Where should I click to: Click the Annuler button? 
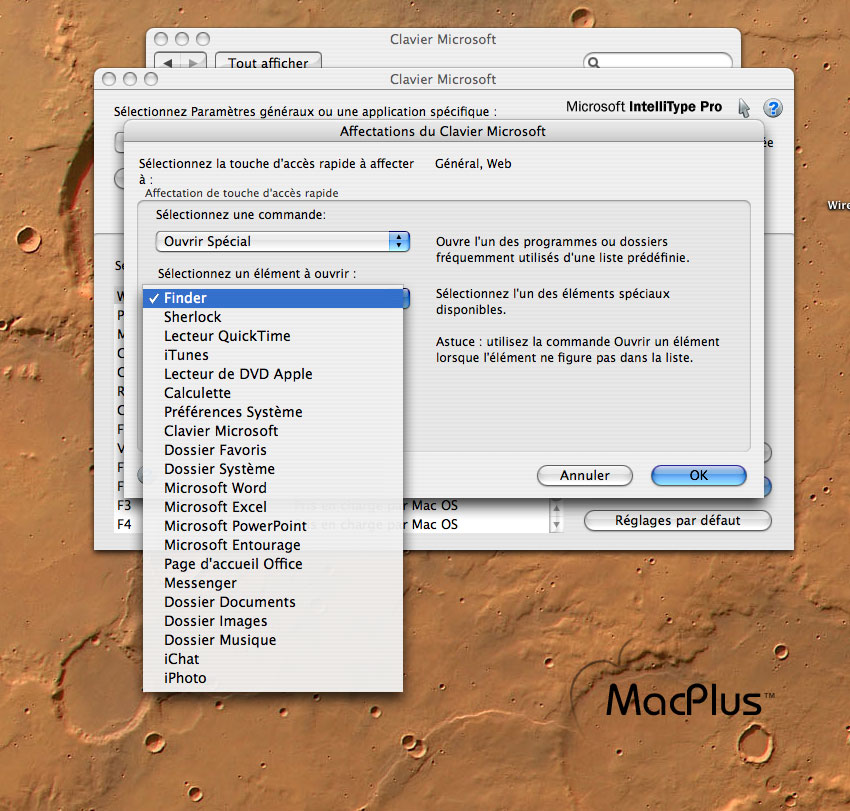pyautogui.click(x=584, y=475)
